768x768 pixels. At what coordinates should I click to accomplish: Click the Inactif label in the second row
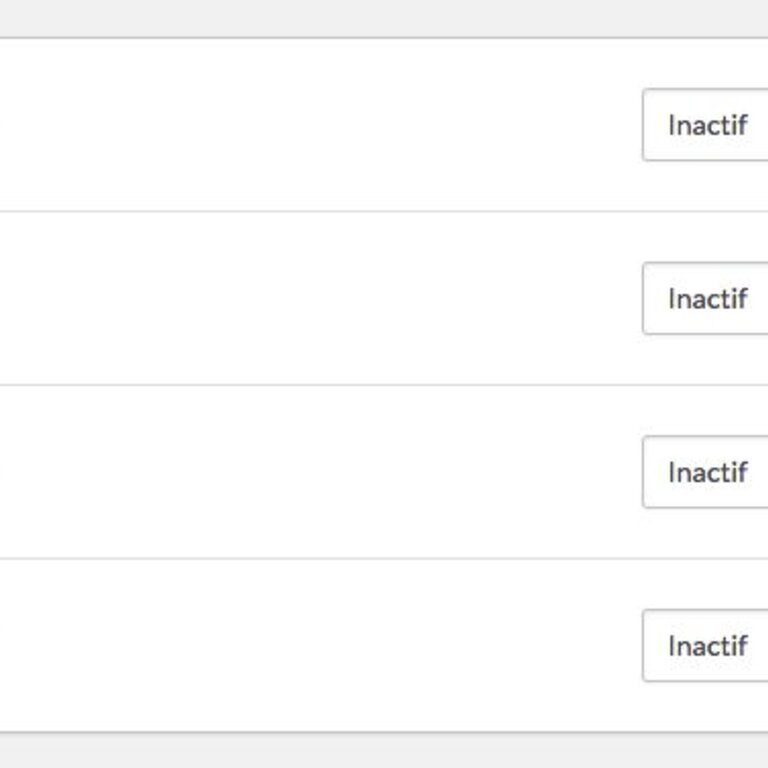pyautogui.click(x=708, y=298)
